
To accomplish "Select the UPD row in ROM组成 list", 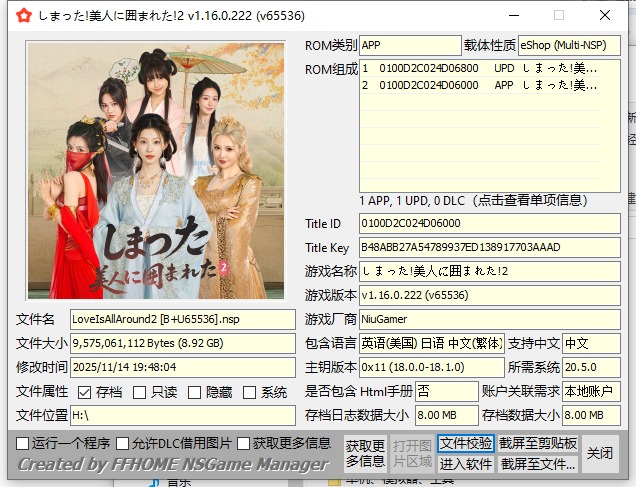I will point(480,69).
